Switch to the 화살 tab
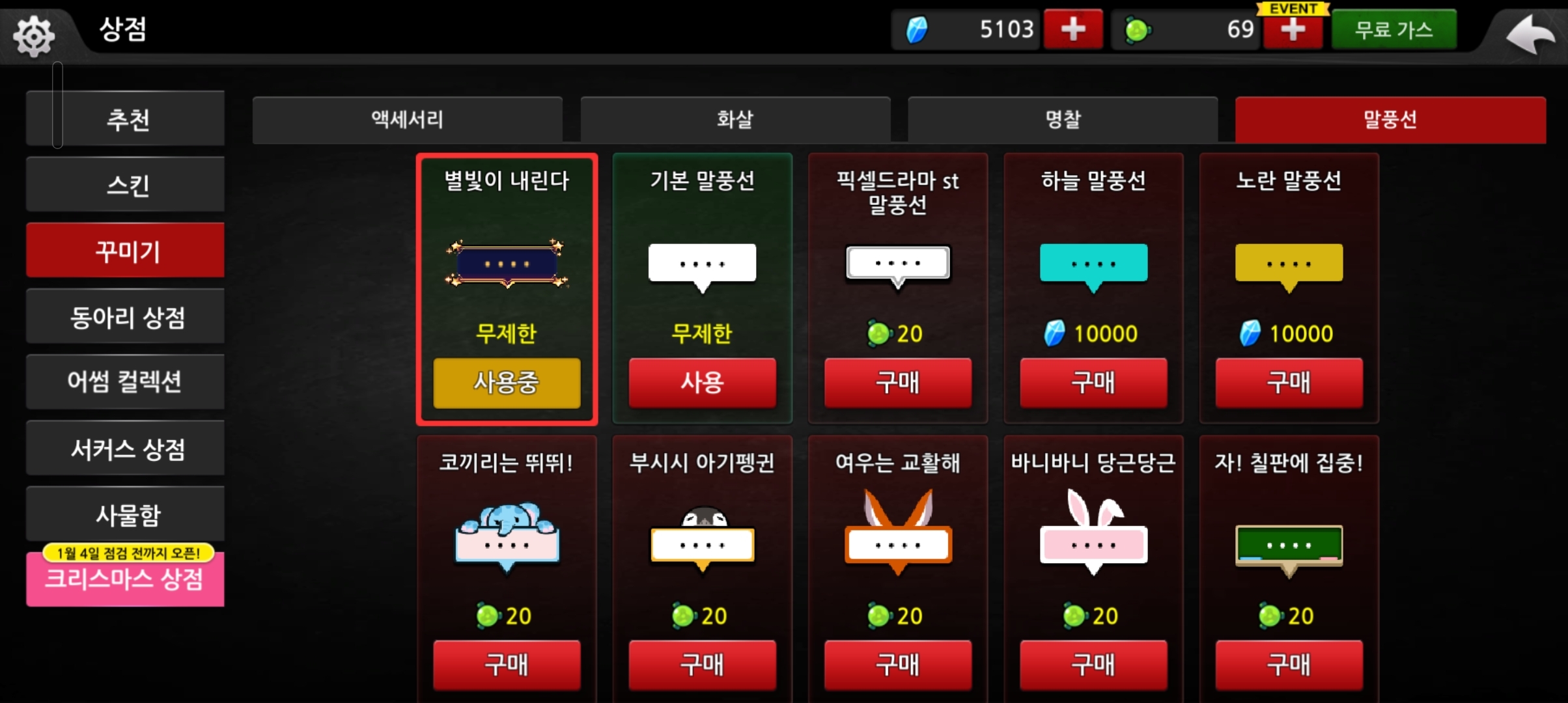 [x=735, y=120]
